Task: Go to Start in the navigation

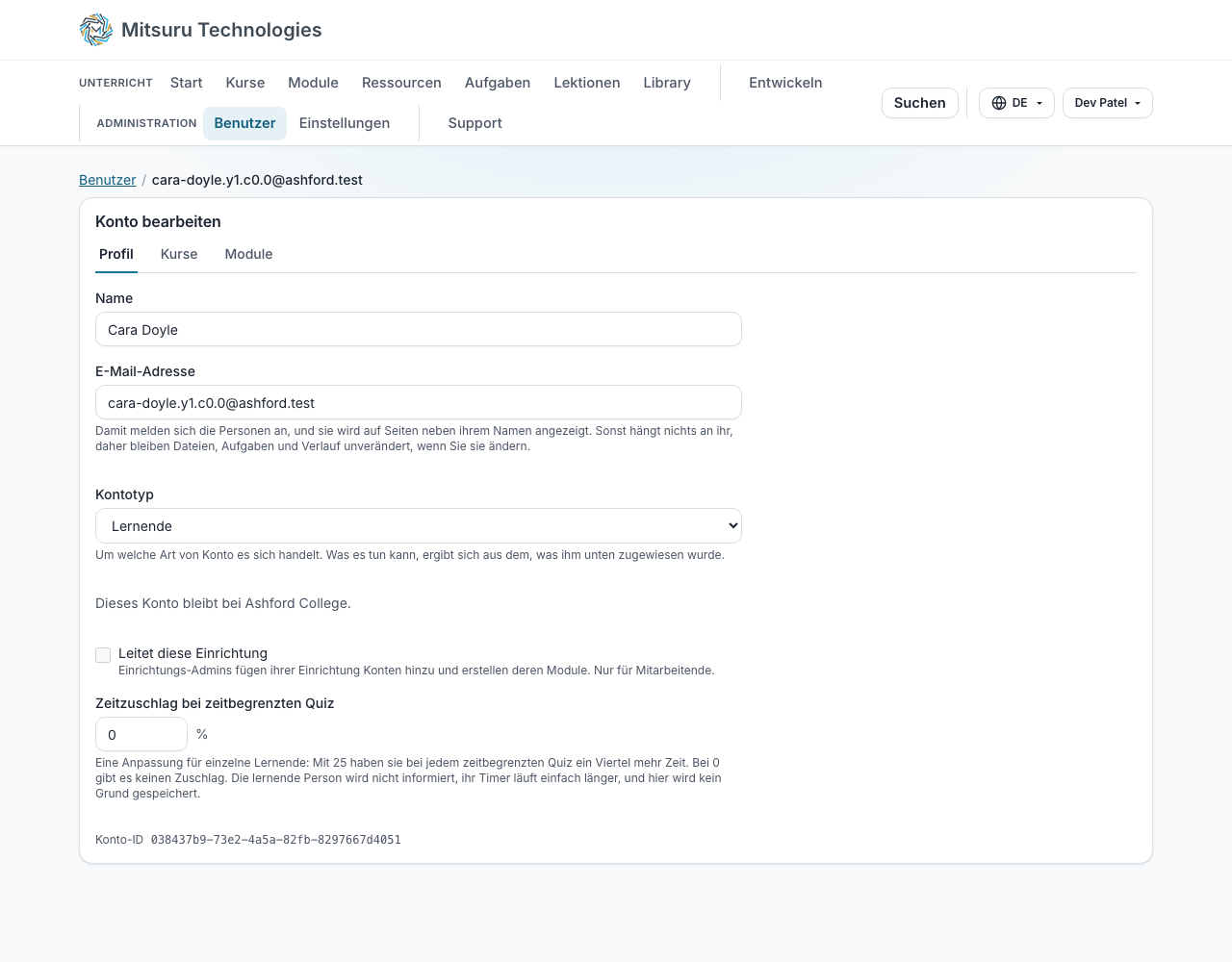Action: coord(187,83)
